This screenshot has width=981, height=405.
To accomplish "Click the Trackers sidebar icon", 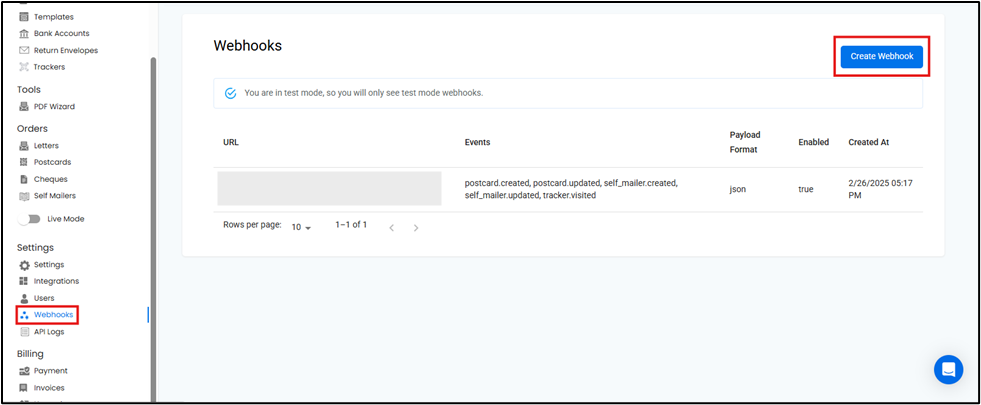I will (24, 66).
